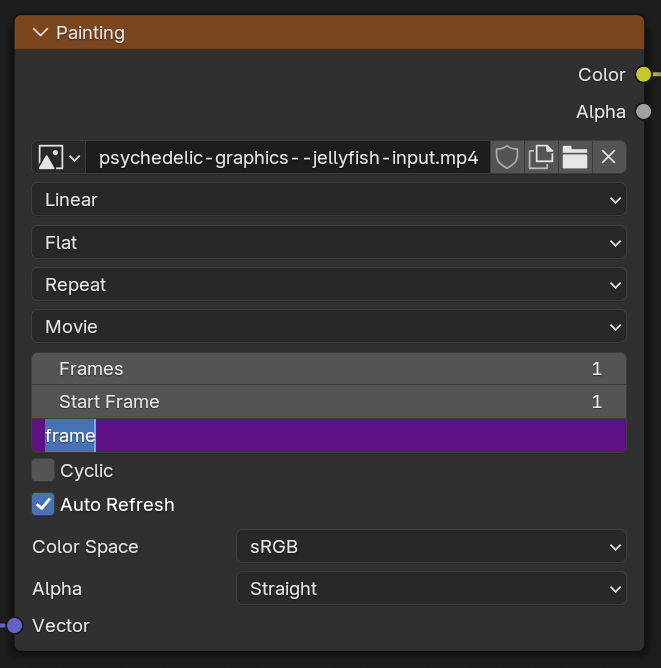Enable the Cyclic checkbox
Image resolution: width=661 pixels, height=668 pixels.
tap(43, 470)
